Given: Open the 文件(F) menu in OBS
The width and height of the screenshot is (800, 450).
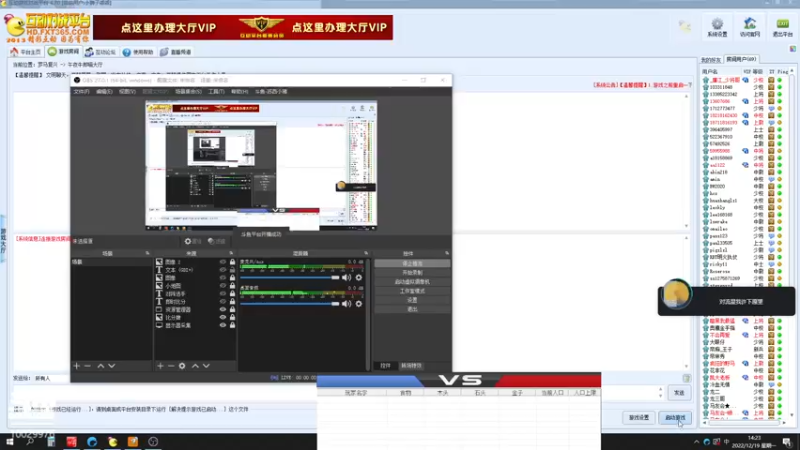Looking at the screenshot, I should 81,92.
